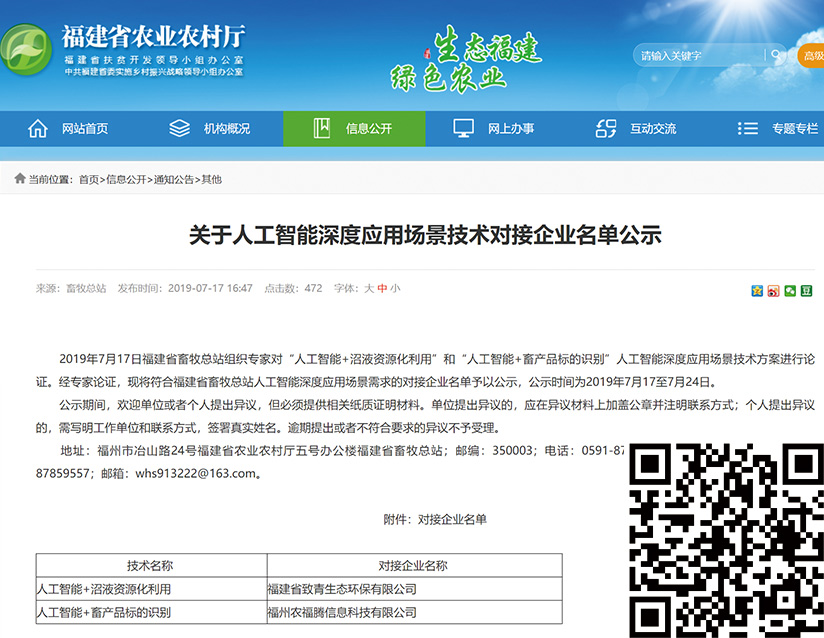Open the 信息公开 tab
This screenshot has height=638, width=824.
coord(369,129)
